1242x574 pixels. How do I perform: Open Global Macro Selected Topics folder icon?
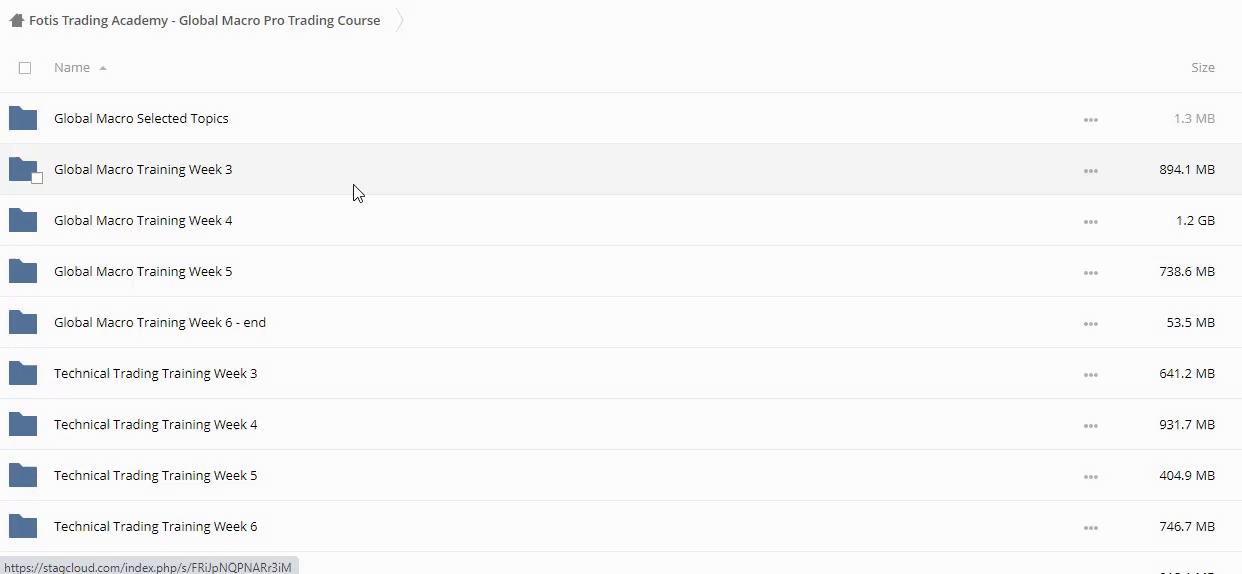(23, 119)
